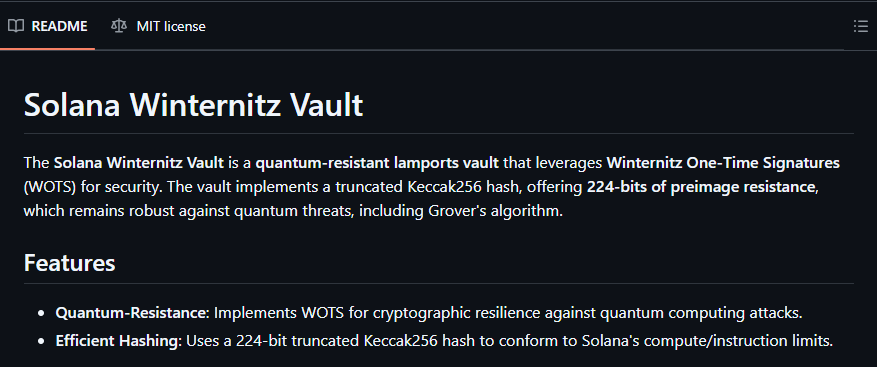Click the scales icon for MIT license
The image size is (877, 367).
pyautogui.click(x=119, y=26)
